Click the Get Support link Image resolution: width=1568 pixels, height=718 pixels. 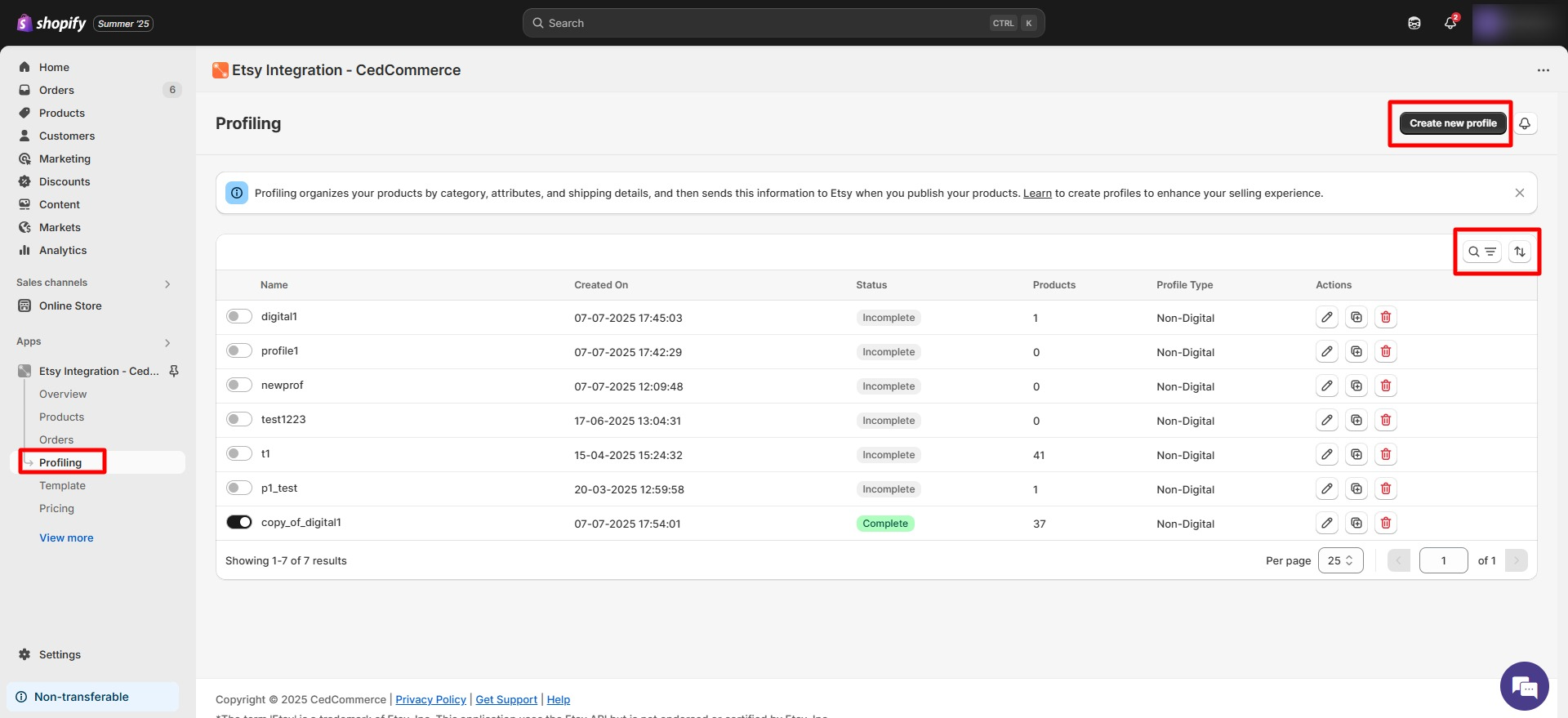point(506,699)
